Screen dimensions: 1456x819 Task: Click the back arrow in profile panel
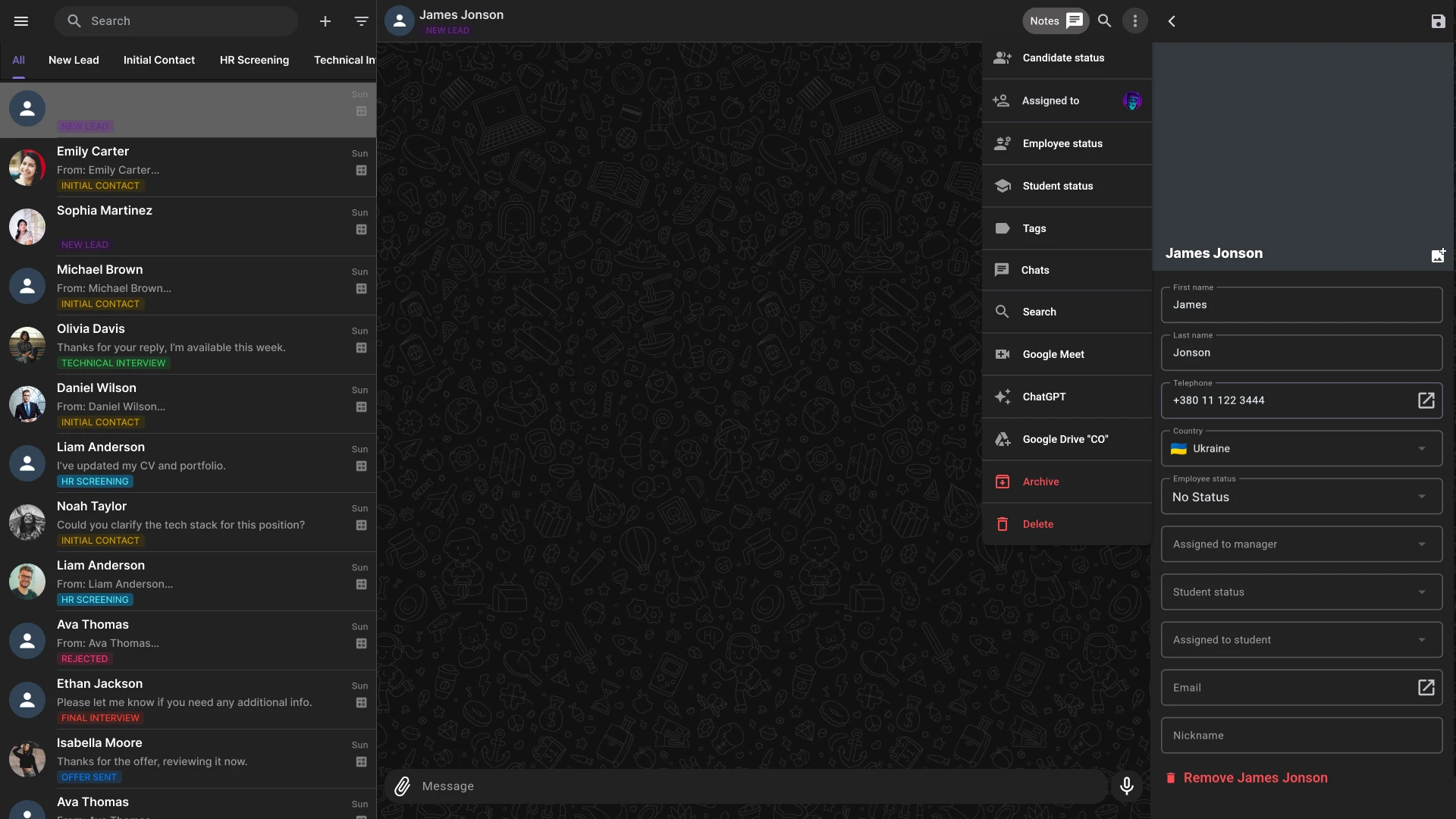coord(1172,21)
